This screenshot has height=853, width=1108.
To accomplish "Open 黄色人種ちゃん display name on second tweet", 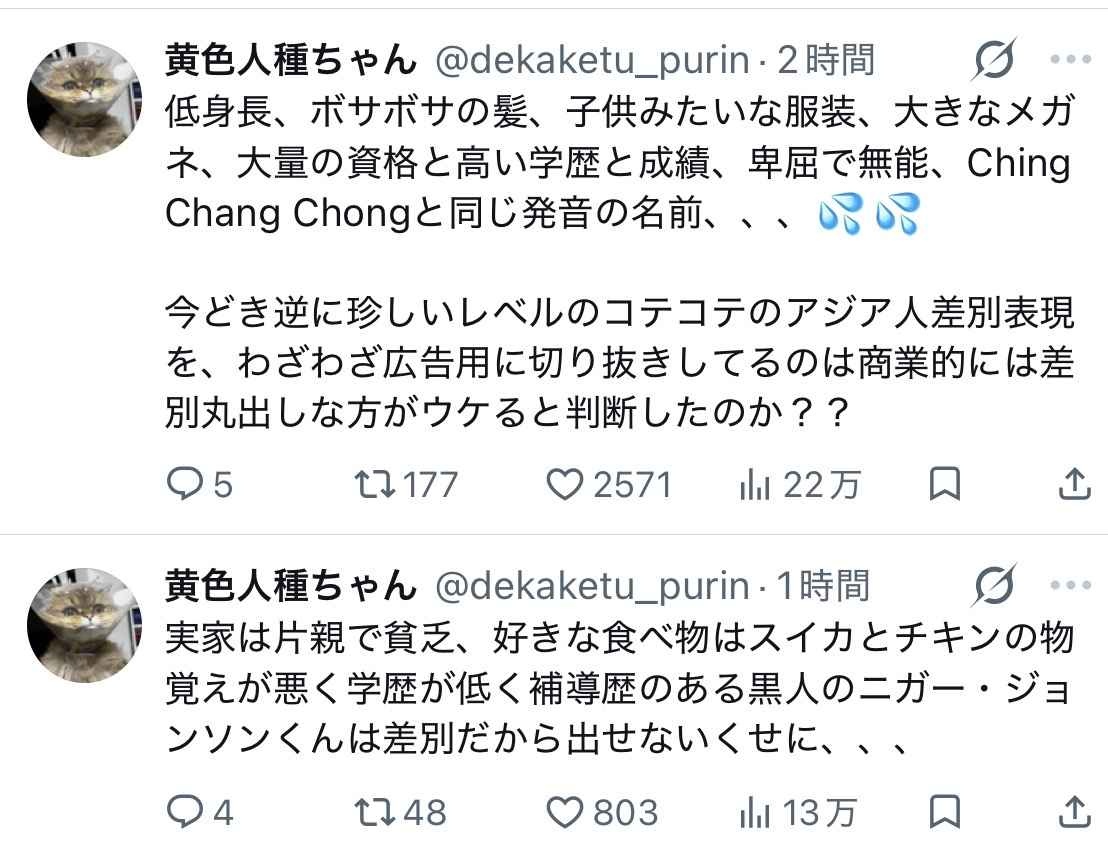I will pyautogui.click(x=290, y=586).
